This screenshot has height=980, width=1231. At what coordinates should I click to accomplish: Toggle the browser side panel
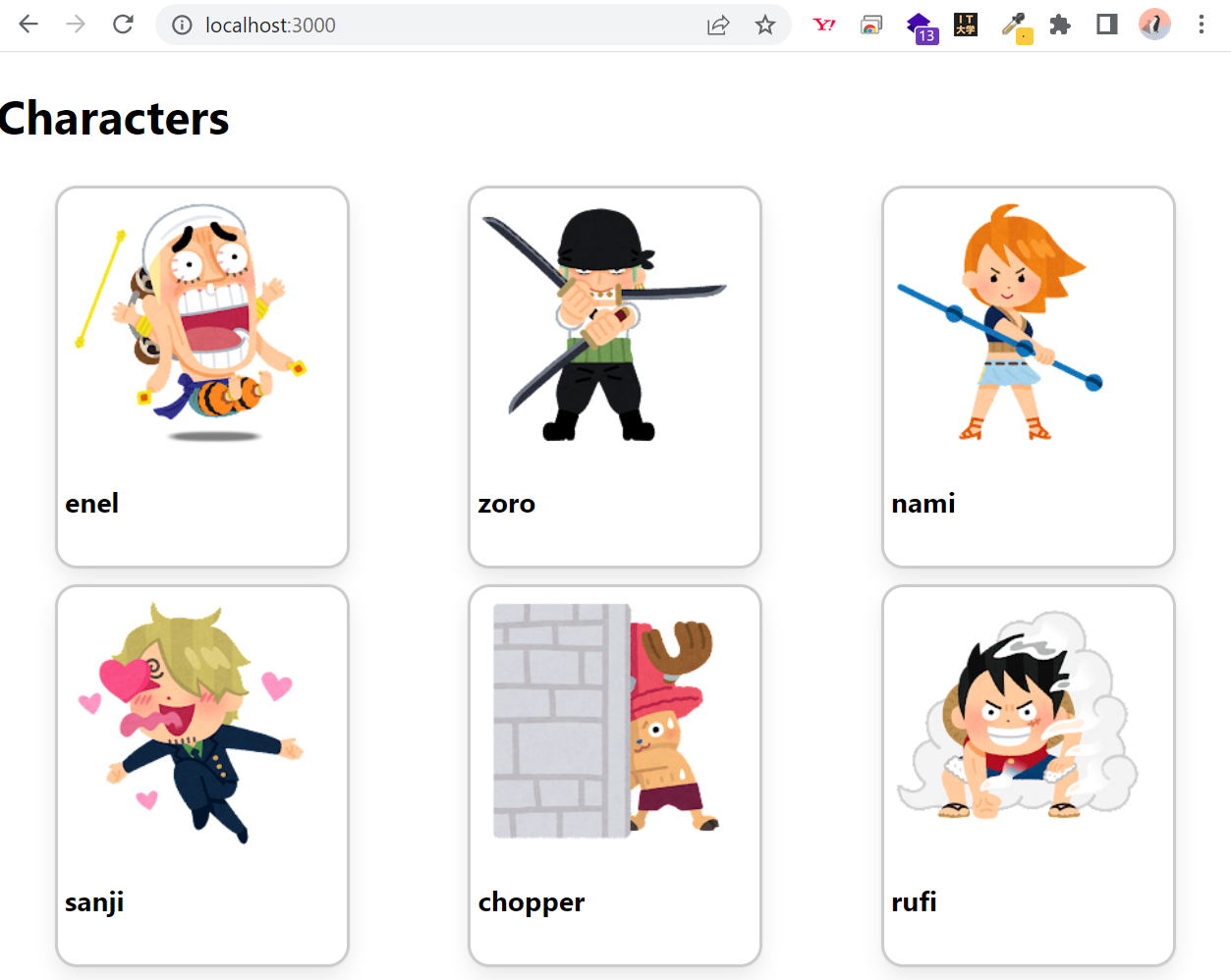pos(1107,25)
